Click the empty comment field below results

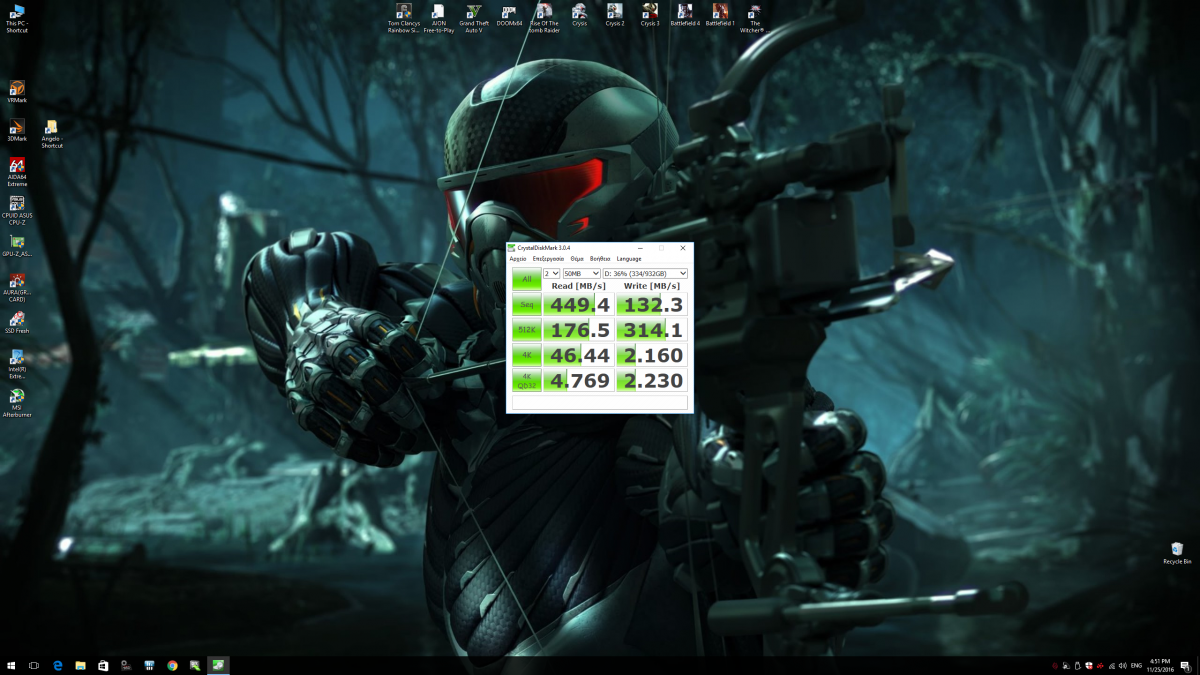[x=600, y=402]
